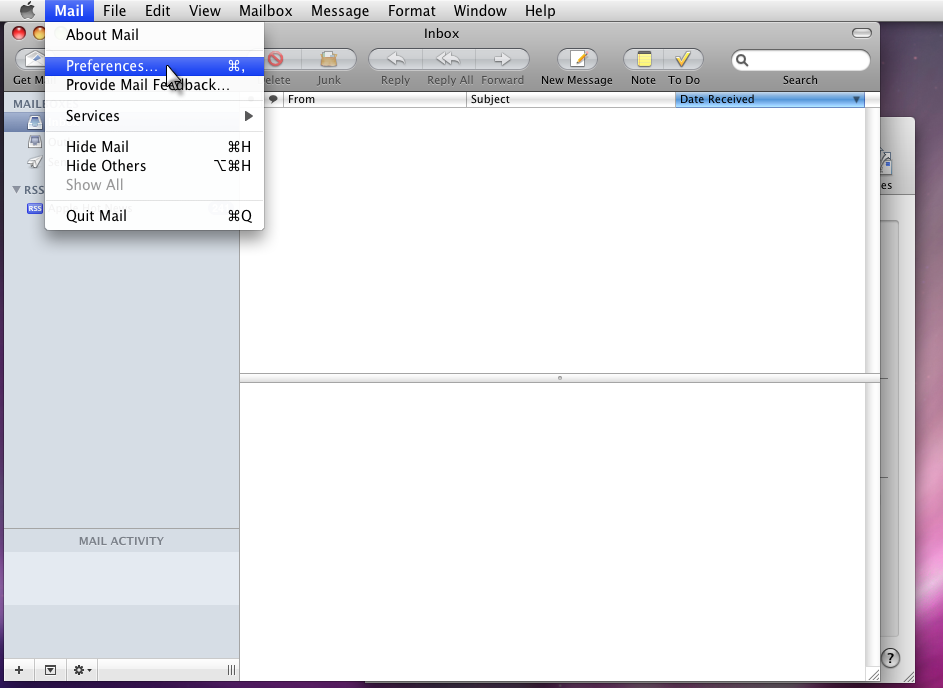Toggle Mail Activity panel button

(51, 670)
